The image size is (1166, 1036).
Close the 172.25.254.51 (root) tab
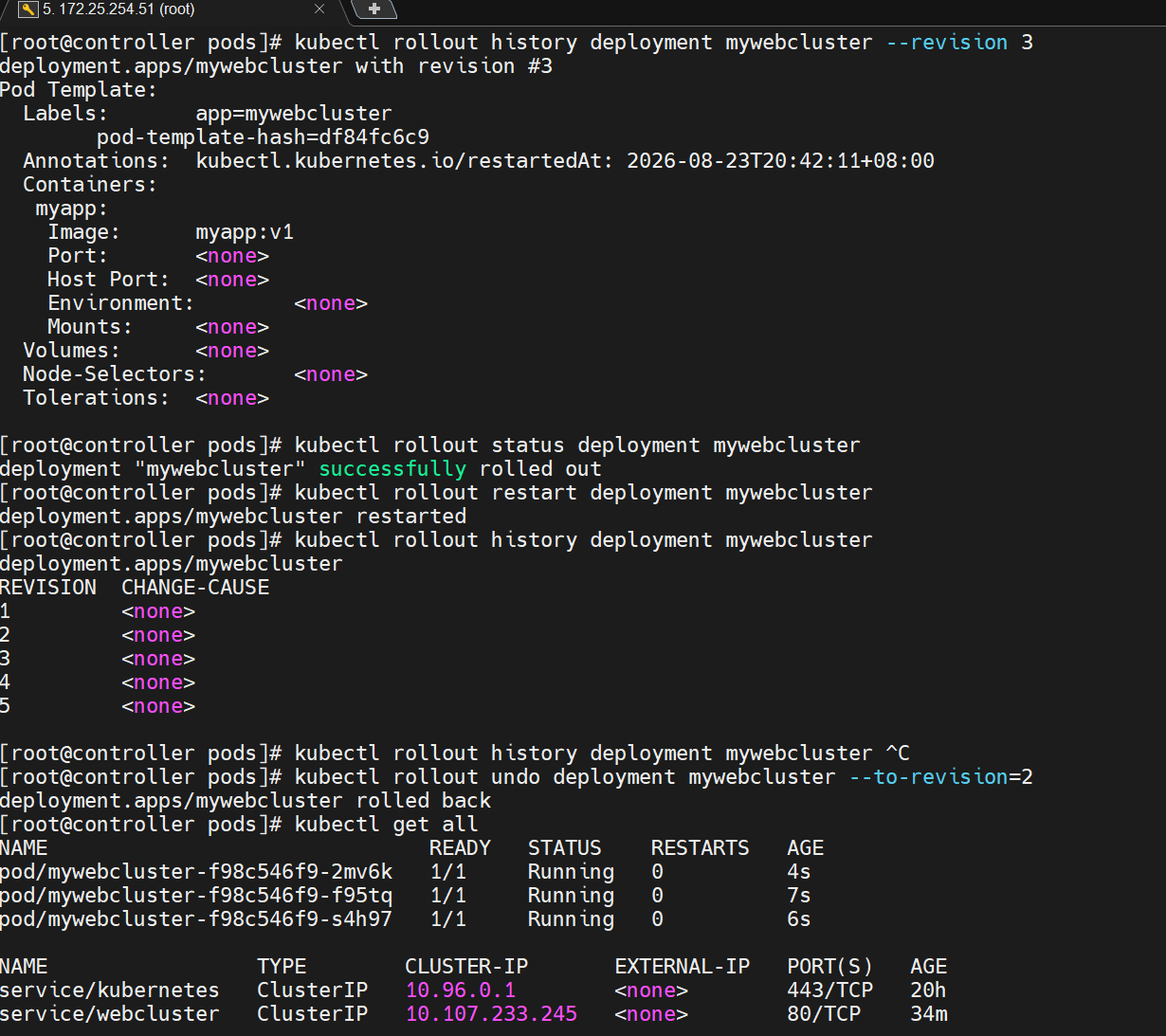coord(319,9)
